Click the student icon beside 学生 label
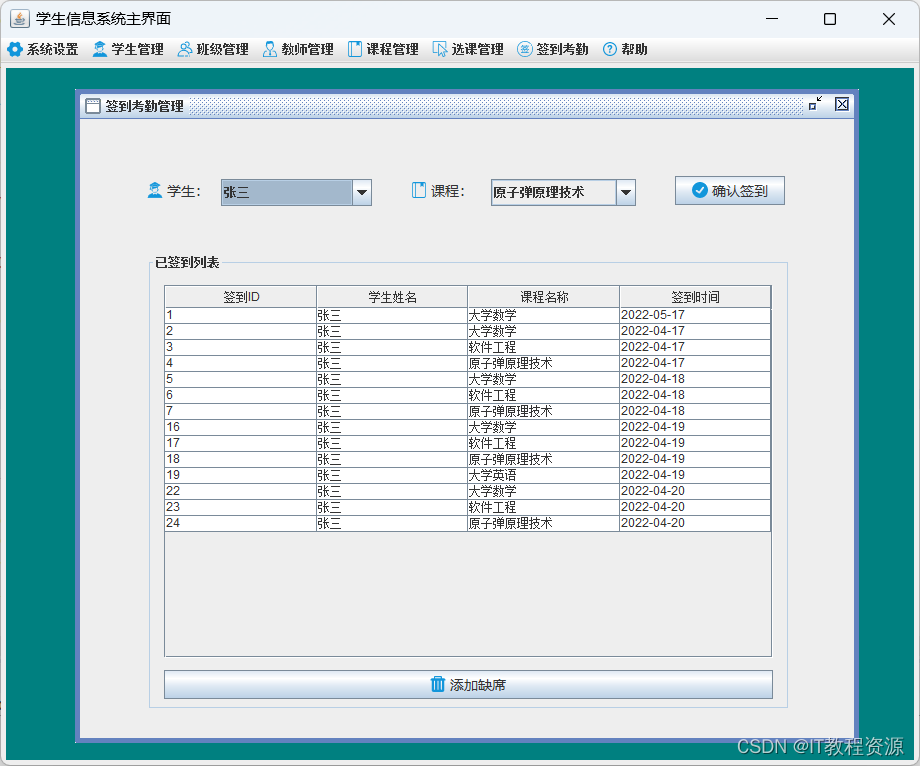 pyautogui.click(x=155, y=191)
